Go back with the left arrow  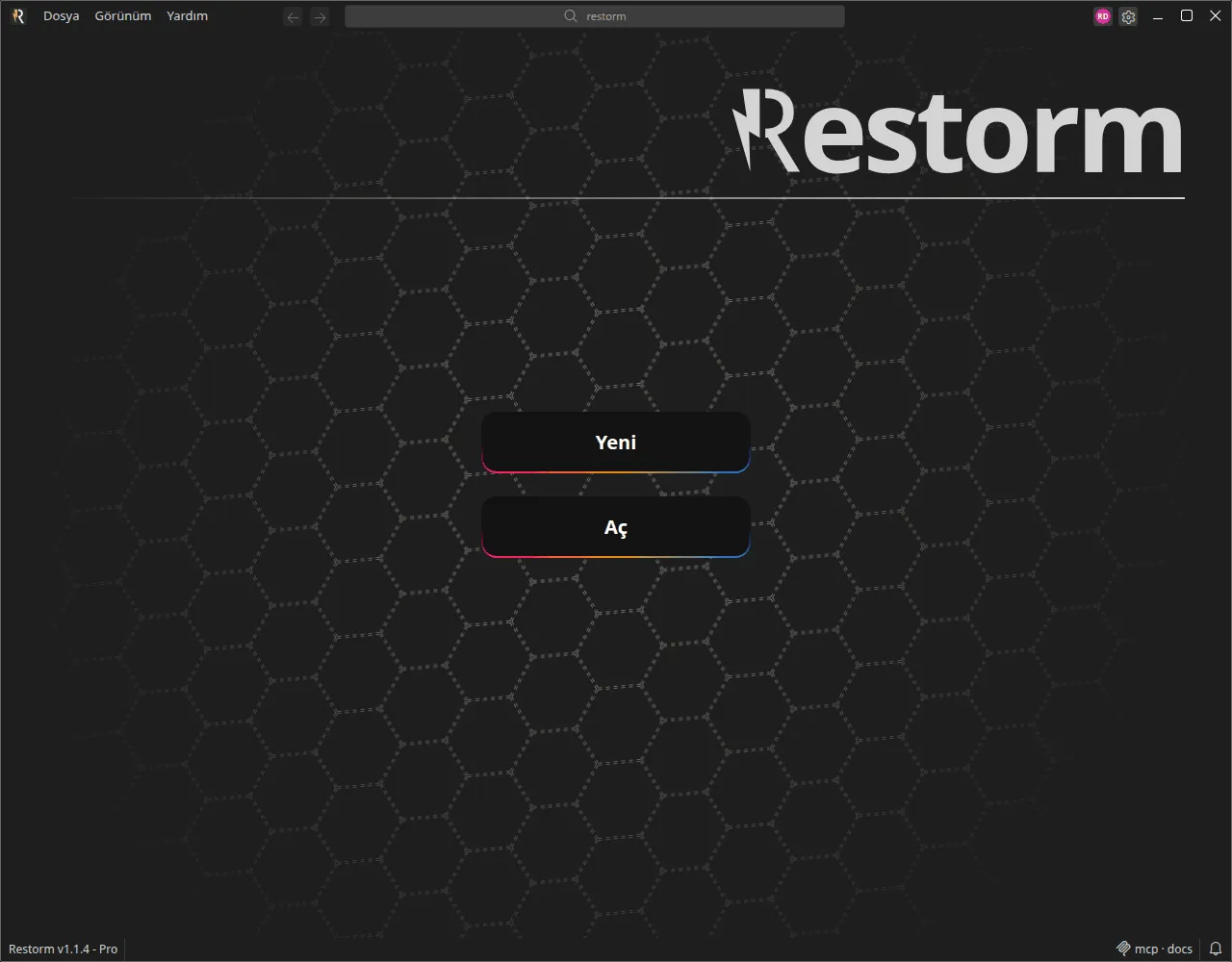coord(294,16)
